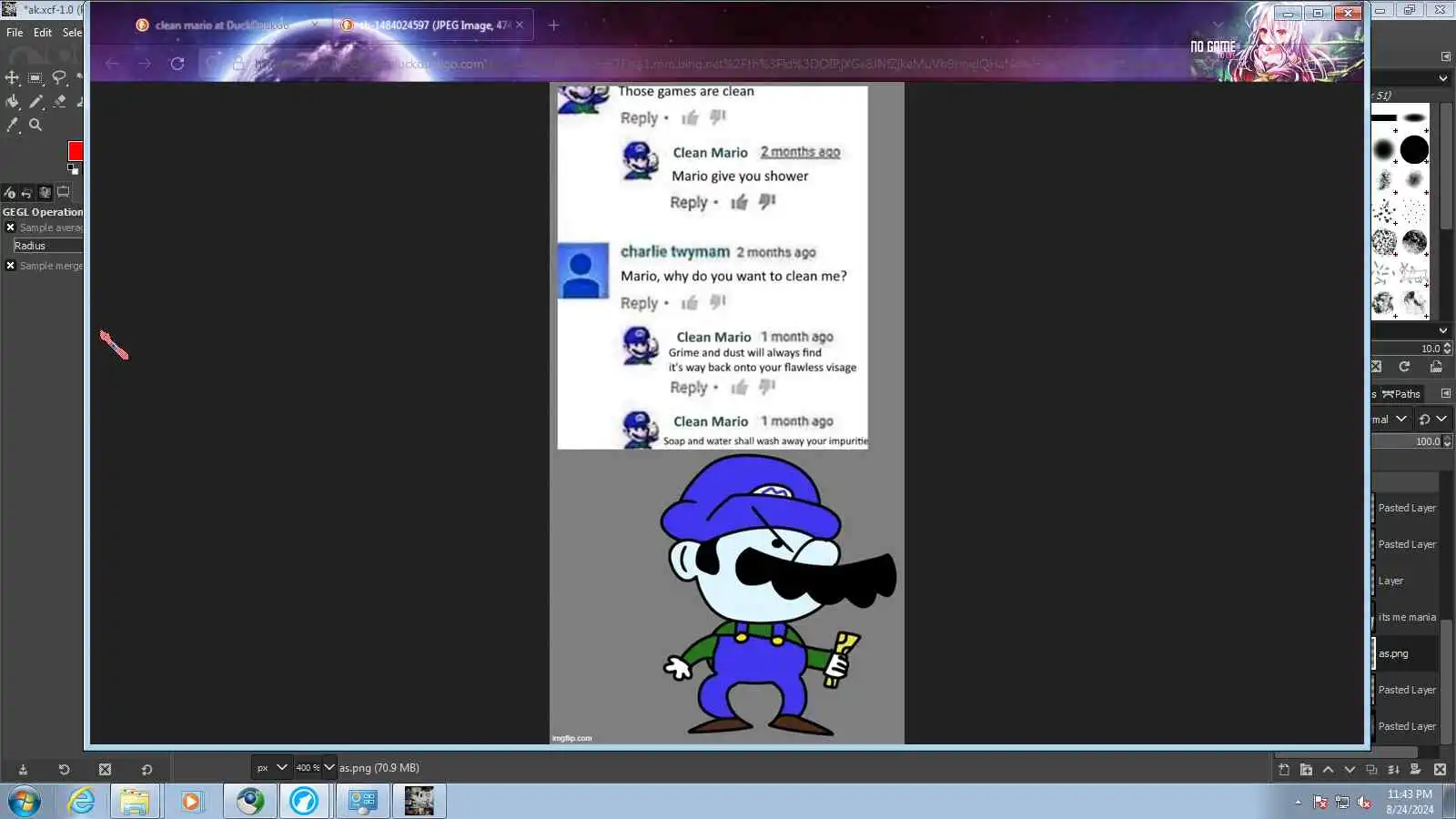Create a new layer group
This screenshot has height=819, width=1456.
[x=1306, y=770]
